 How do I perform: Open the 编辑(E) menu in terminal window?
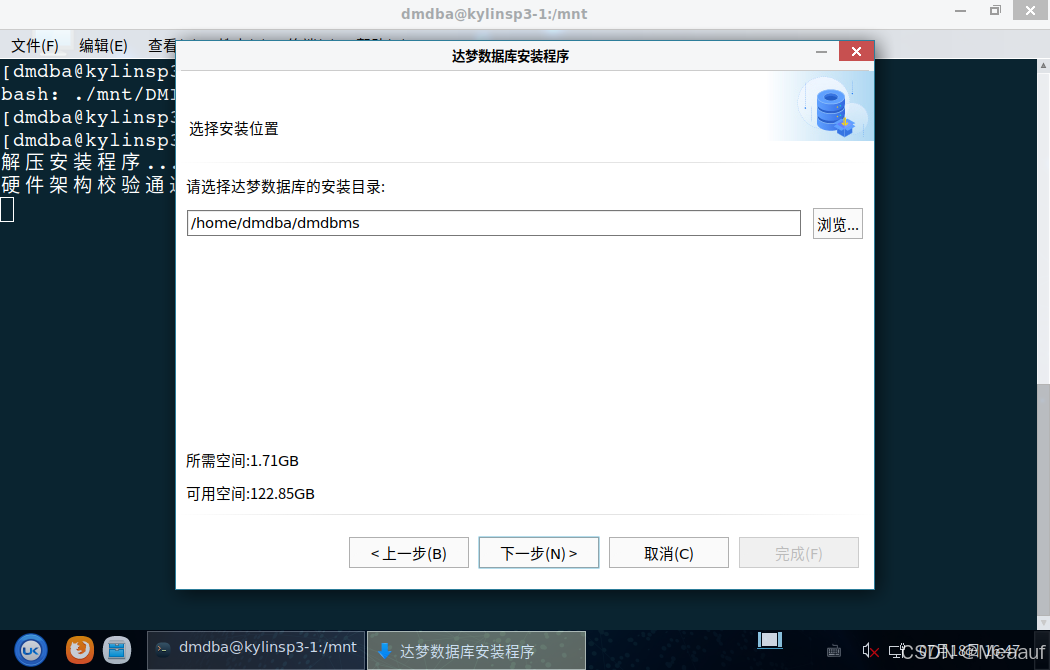coord(103,46)
